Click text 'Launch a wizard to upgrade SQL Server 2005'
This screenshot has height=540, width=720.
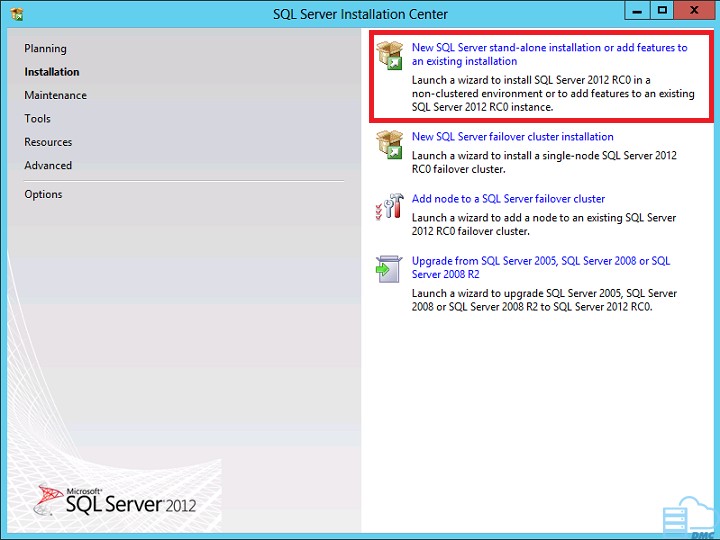(517, 293)
